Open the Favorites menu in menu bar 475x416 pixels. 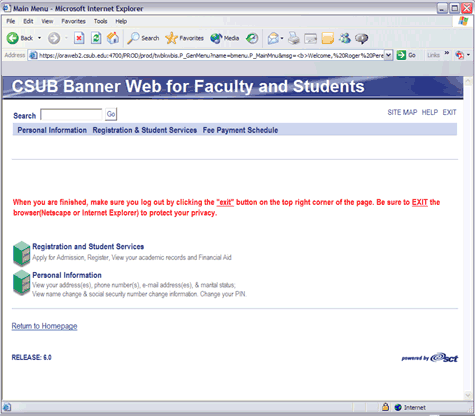(x=73, y=21)
